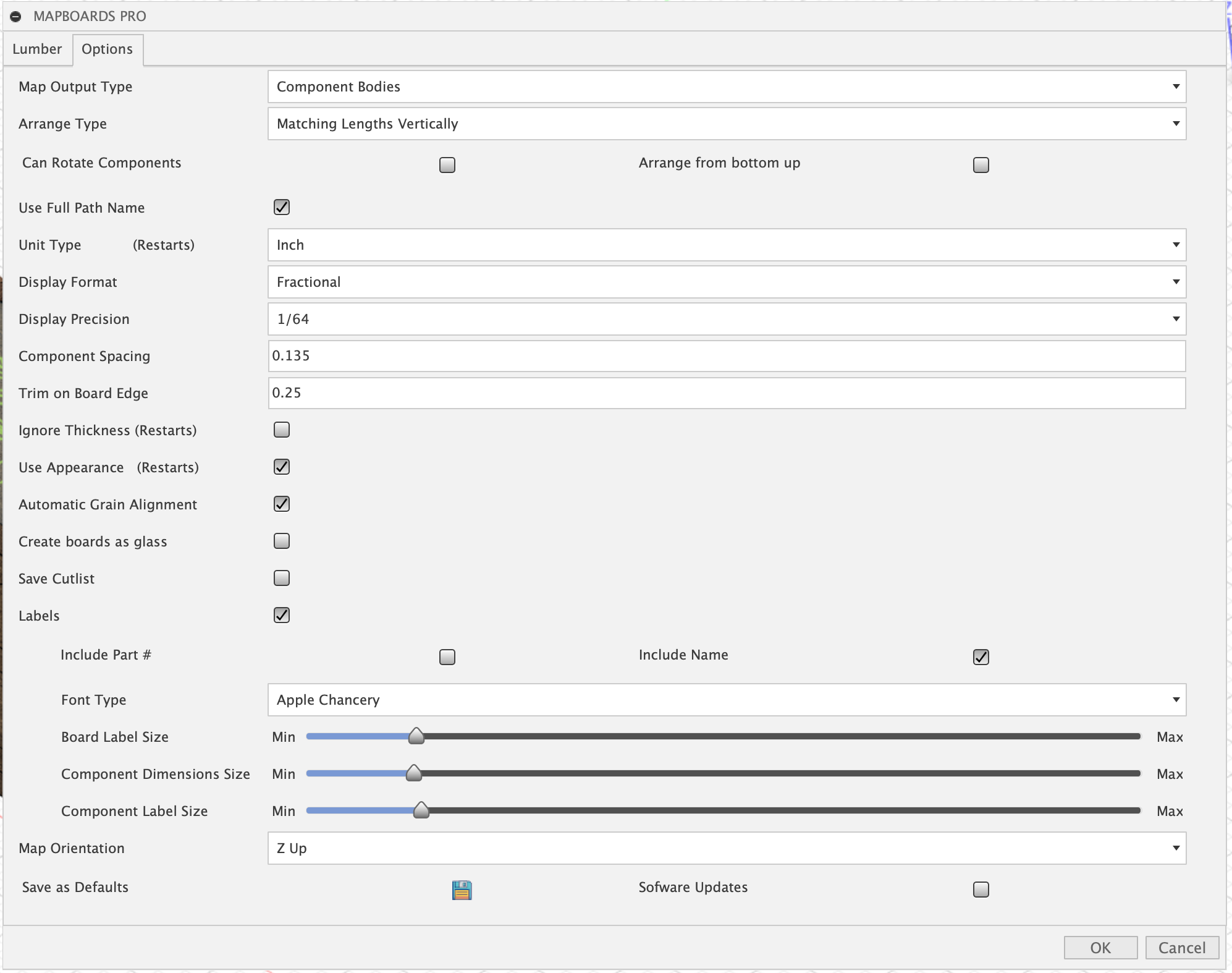Screen dimensions: 1232x973
Task: Click the Board Label Size slider handle
Action: coord(416,736)
